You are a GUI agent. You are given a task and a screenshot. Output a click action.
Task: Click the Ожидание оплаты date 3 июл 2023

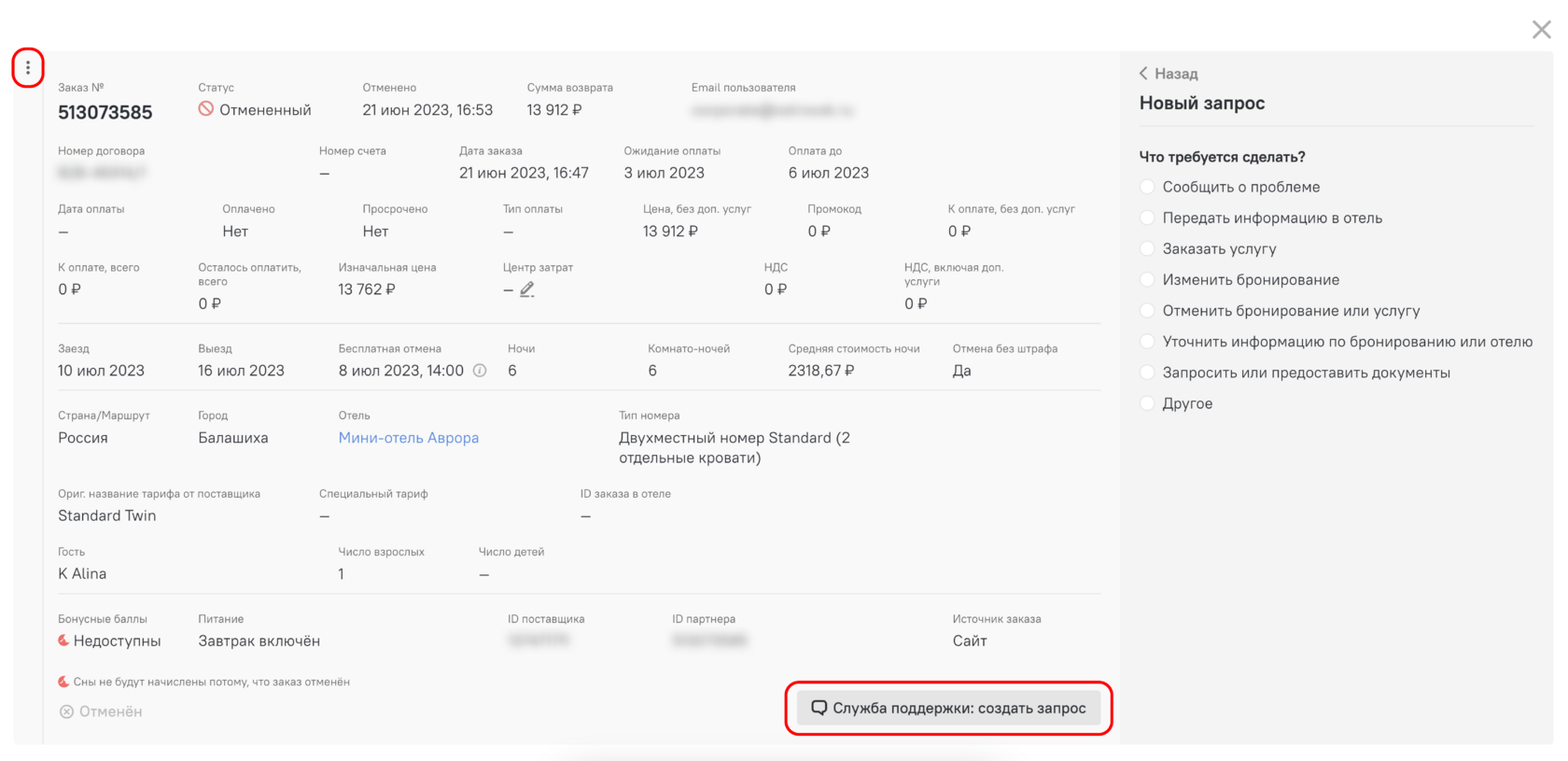(665, 173)
